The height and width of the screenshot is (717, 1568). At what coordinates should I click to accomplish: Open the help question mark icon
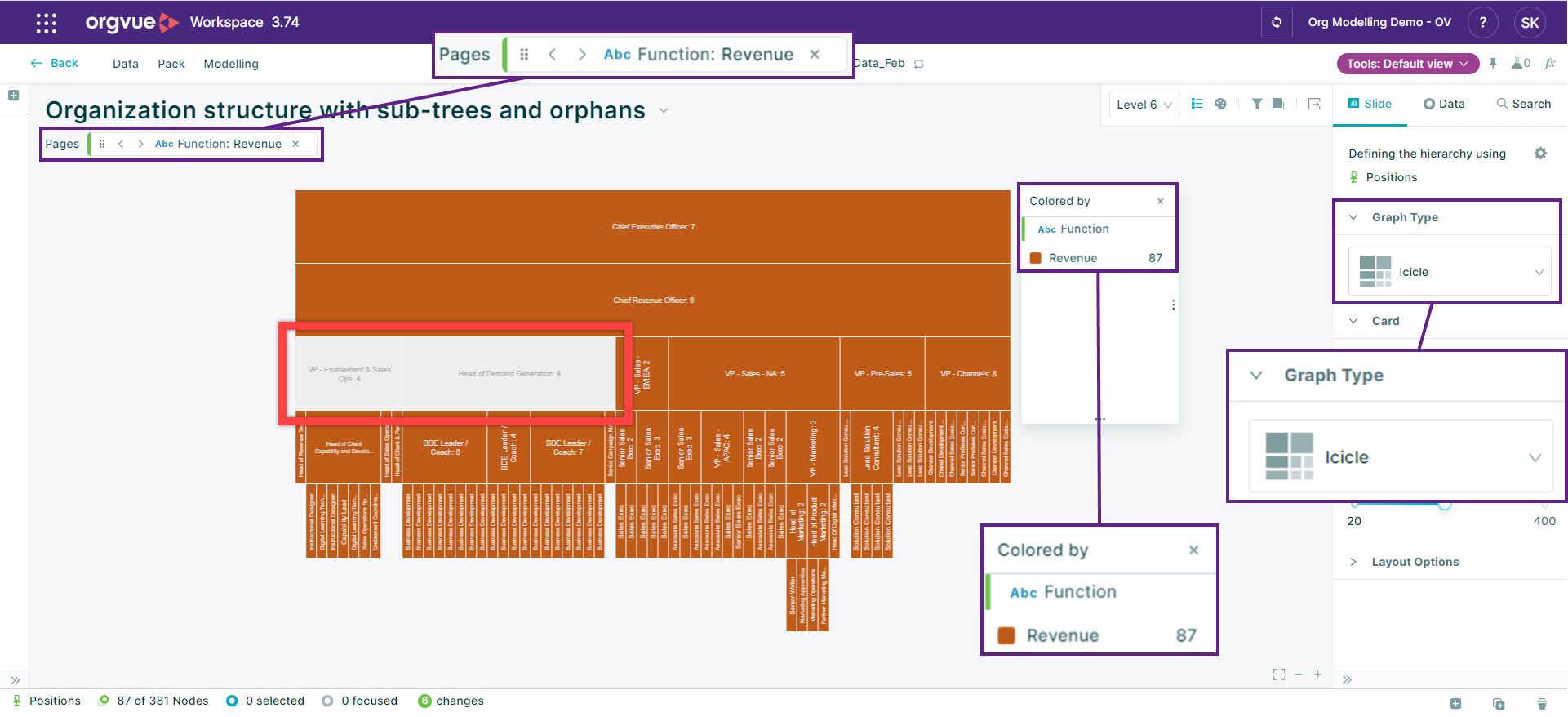[1483, 22]
